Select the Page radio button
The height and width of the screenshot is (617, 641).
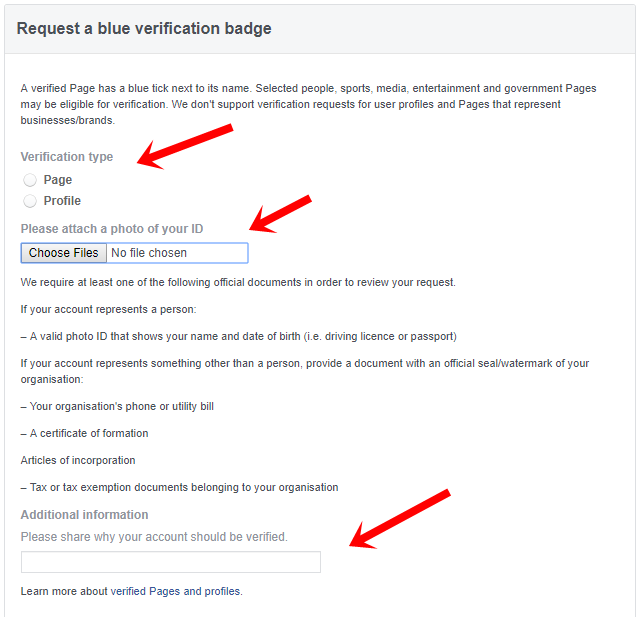(30, 180)
